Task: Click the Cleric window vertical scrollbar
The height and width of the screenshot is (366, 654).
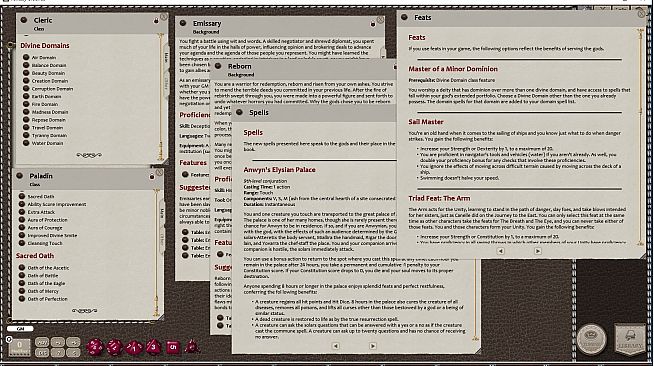Action: (160, 97)
